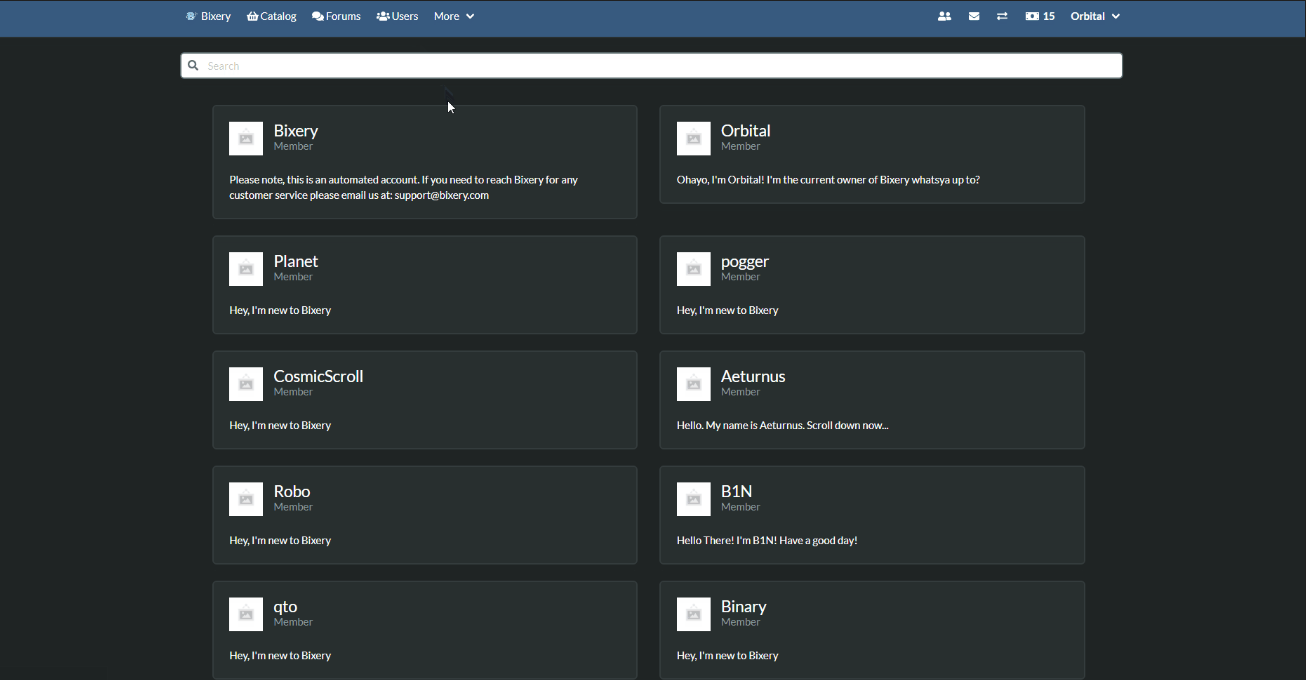Focus the user search field
The width and height of the screenshot is (1306, 680).
point(660,66)
